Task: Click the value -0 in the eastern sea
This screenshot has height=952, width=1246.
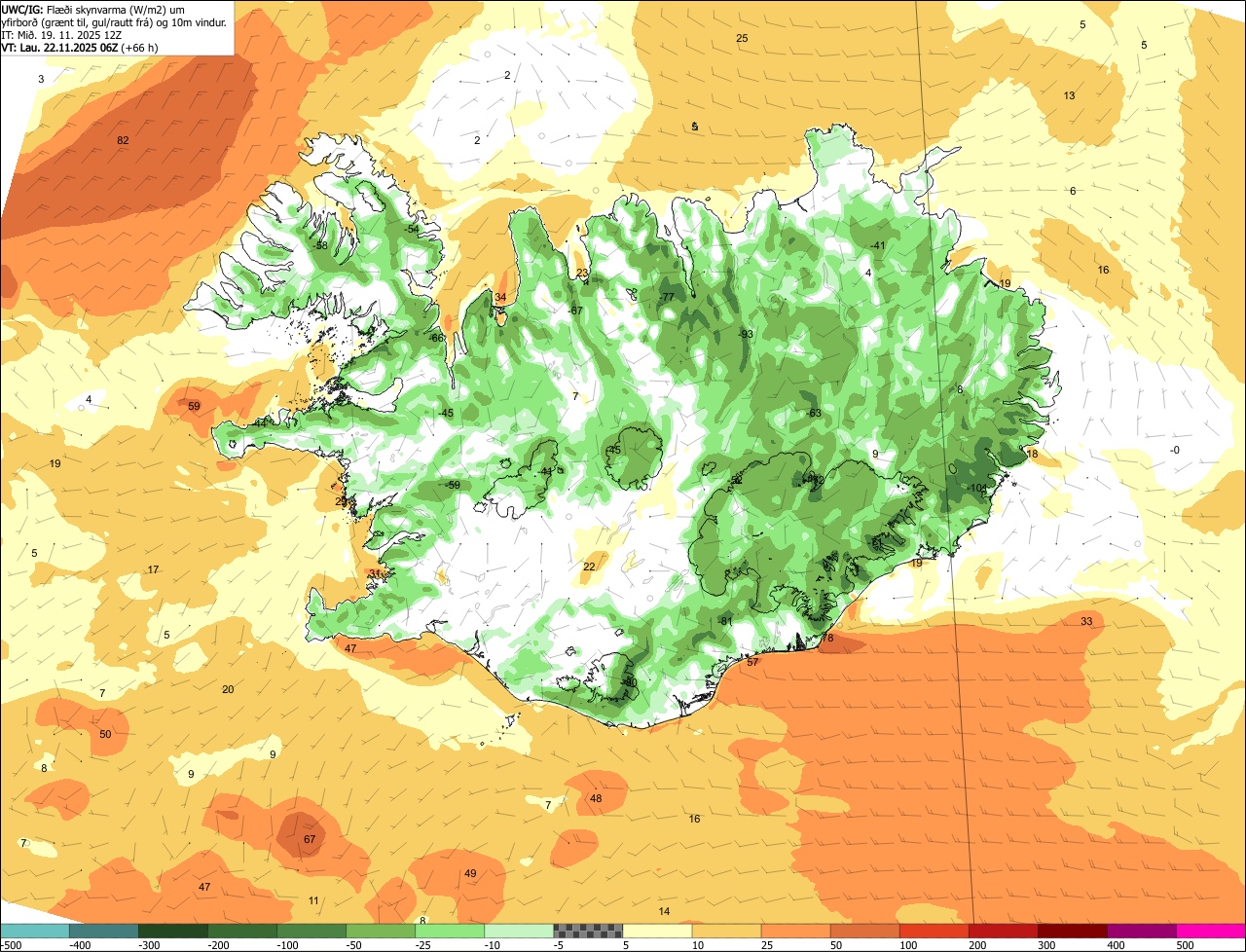Action: click(x=1174, y=450)
